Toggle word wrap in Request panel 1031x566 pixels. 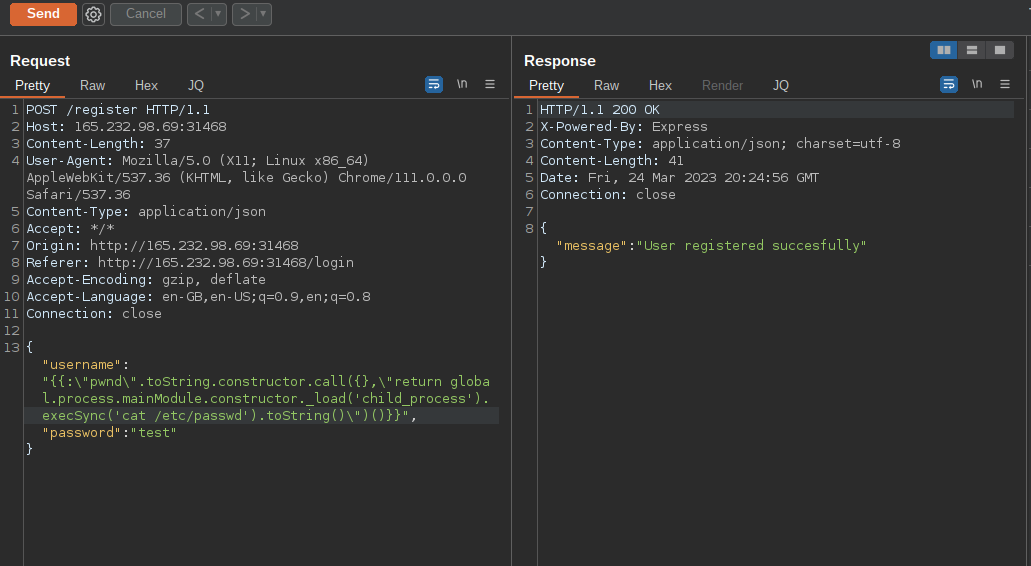click(434, 84)
